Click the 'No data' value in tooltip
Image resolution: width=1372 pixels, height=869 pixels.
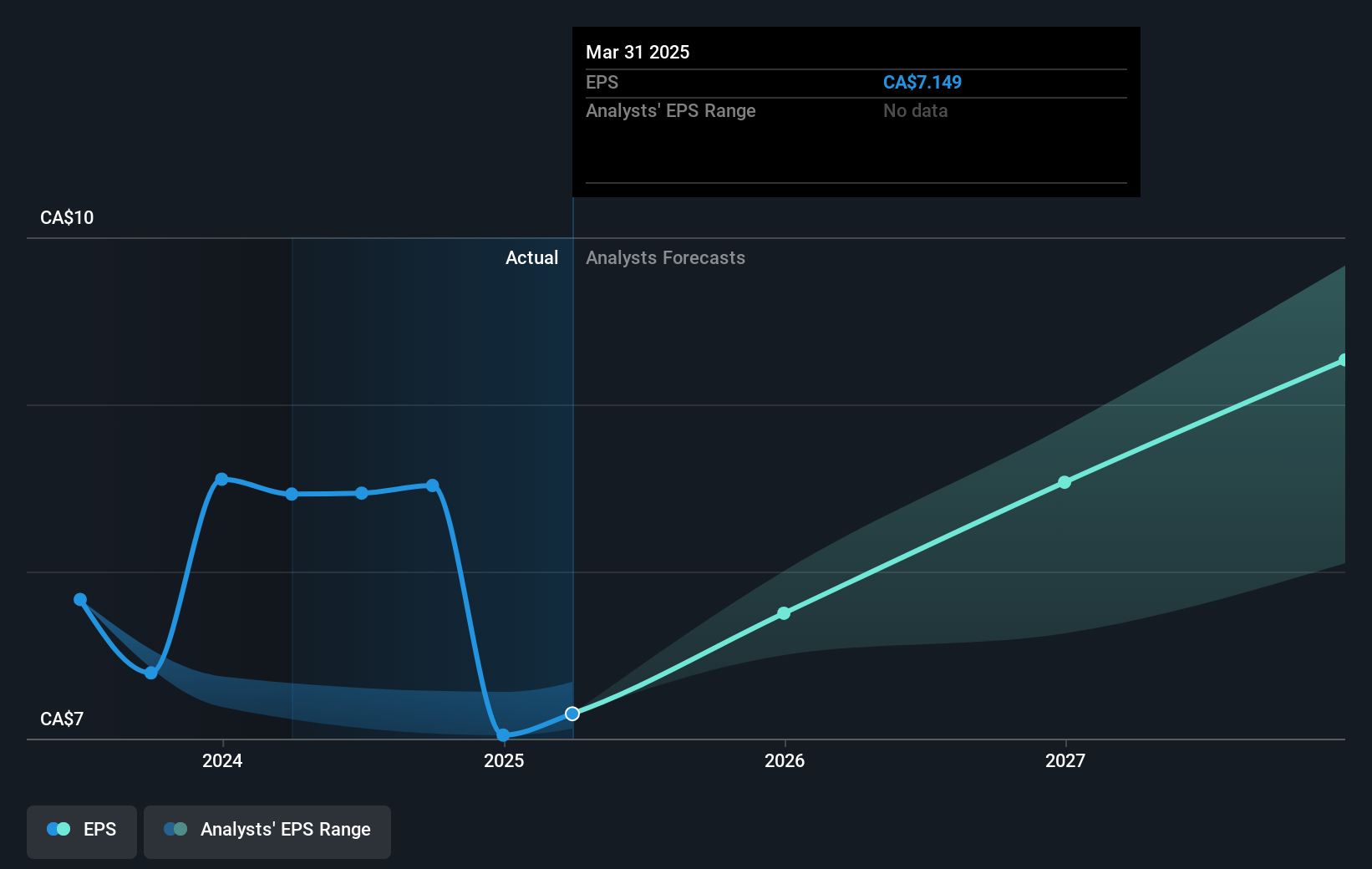916,110
